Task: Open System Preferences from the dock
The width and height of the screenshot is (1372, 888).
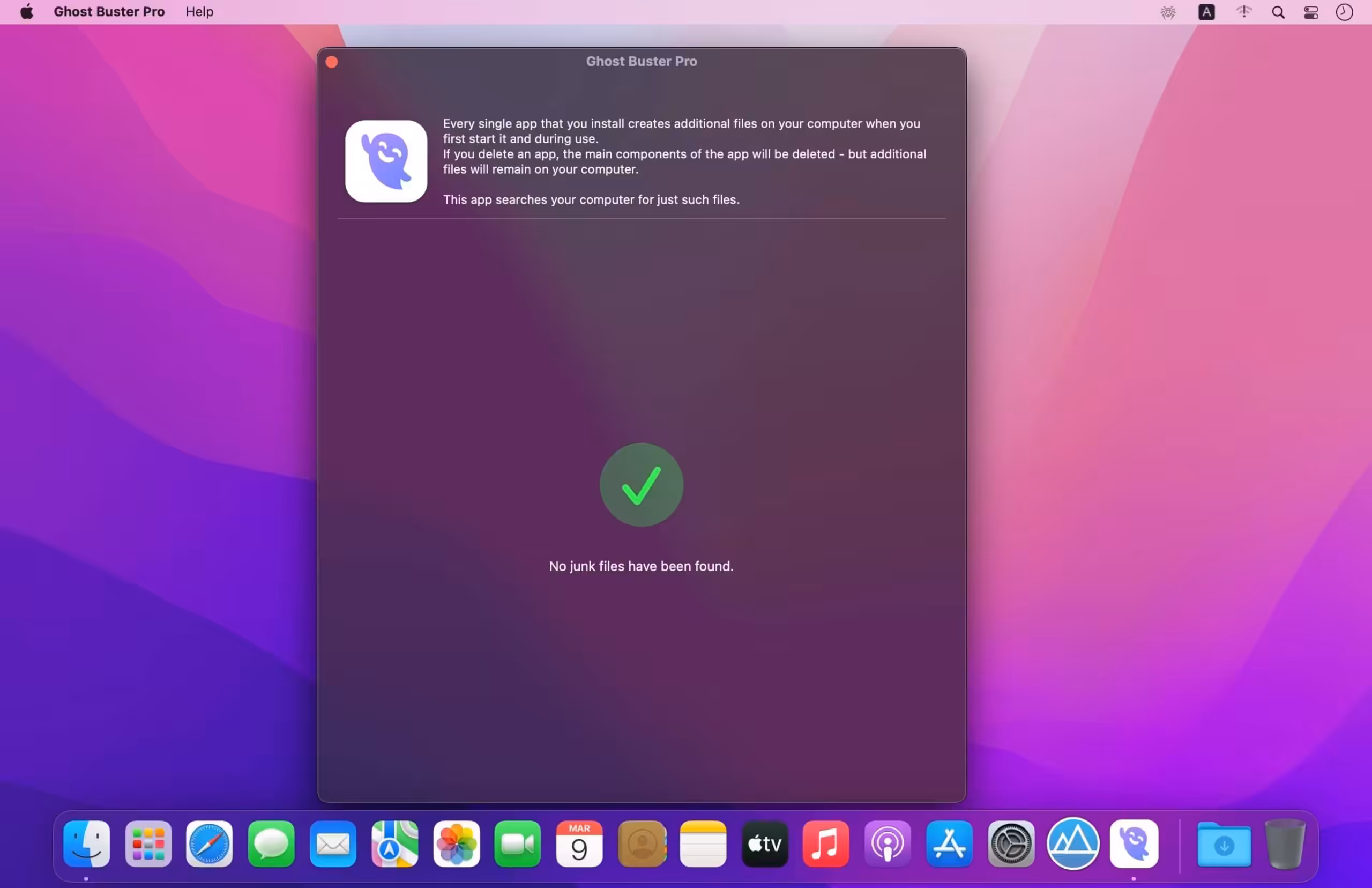Action: click(x=1011, y=843)
